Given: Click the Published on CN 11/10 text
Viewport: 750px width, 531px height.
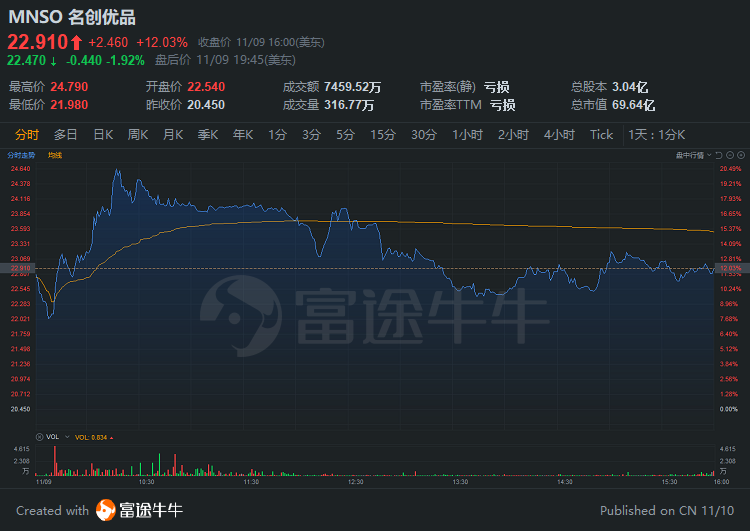Looking at the screenshot, I should point(667,510).
